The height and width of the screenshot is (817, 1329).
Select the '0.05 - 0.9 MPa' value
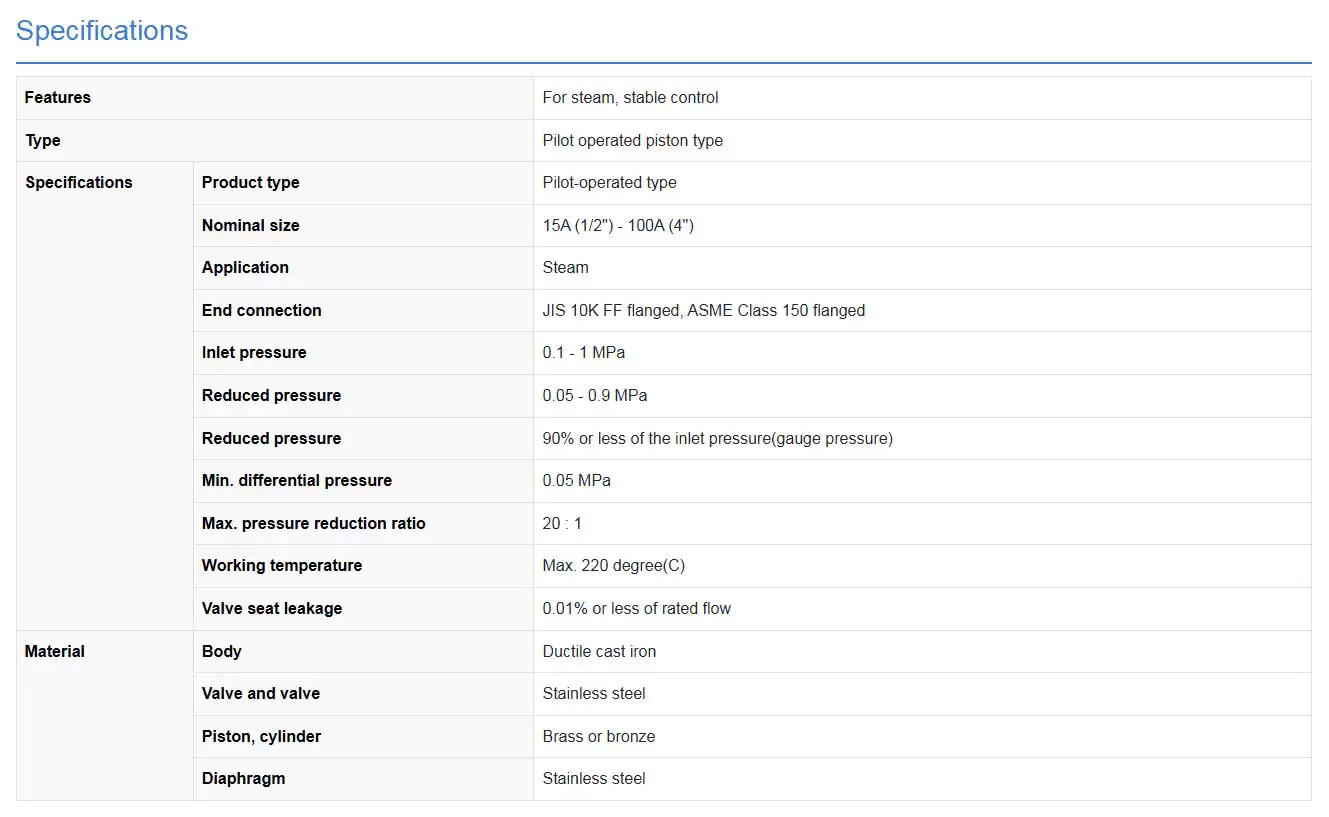(595, 395)
